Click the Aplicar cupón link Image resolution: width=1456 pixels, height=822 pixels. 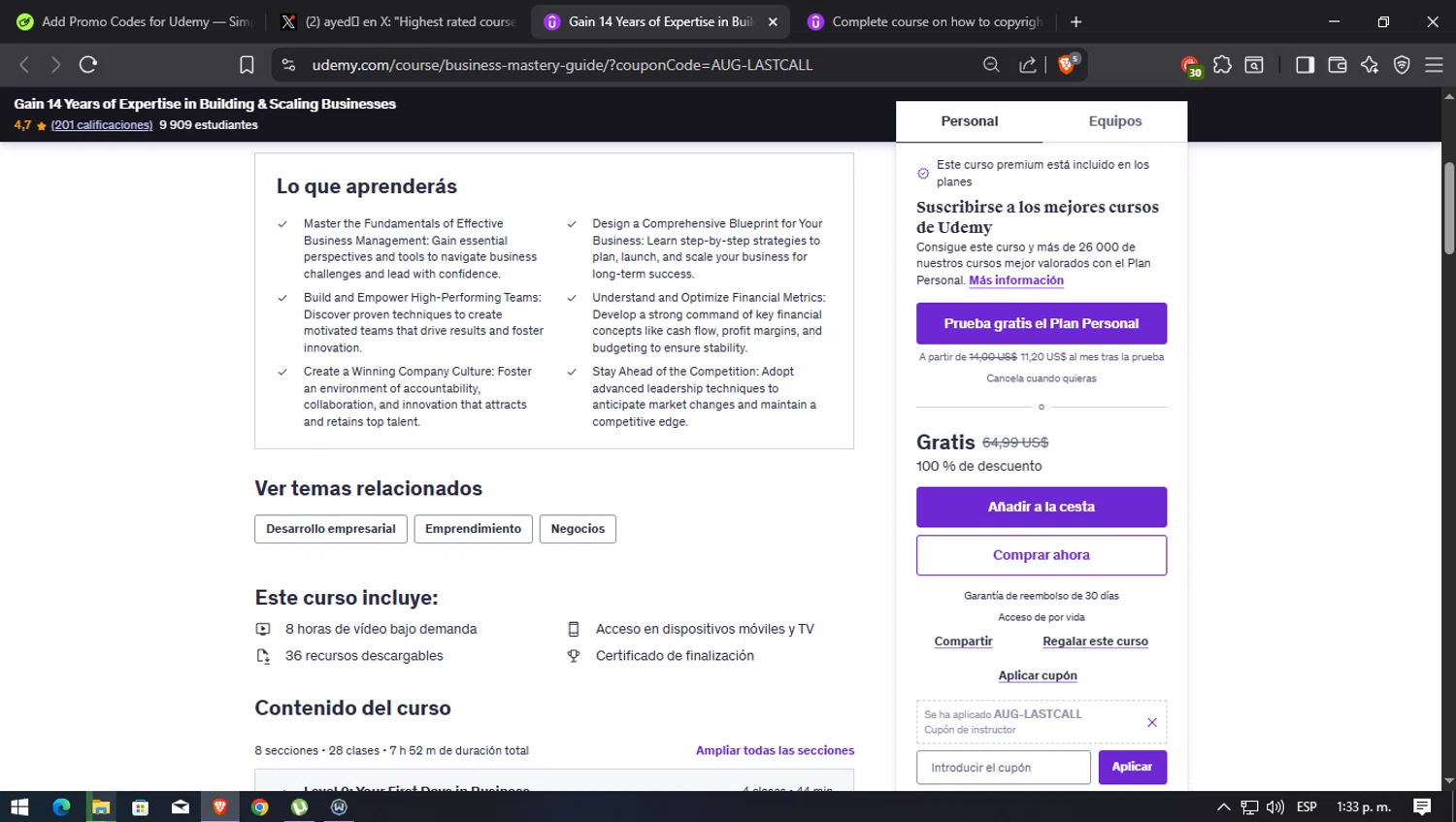pyautogui.click(x=1038, y=675)
